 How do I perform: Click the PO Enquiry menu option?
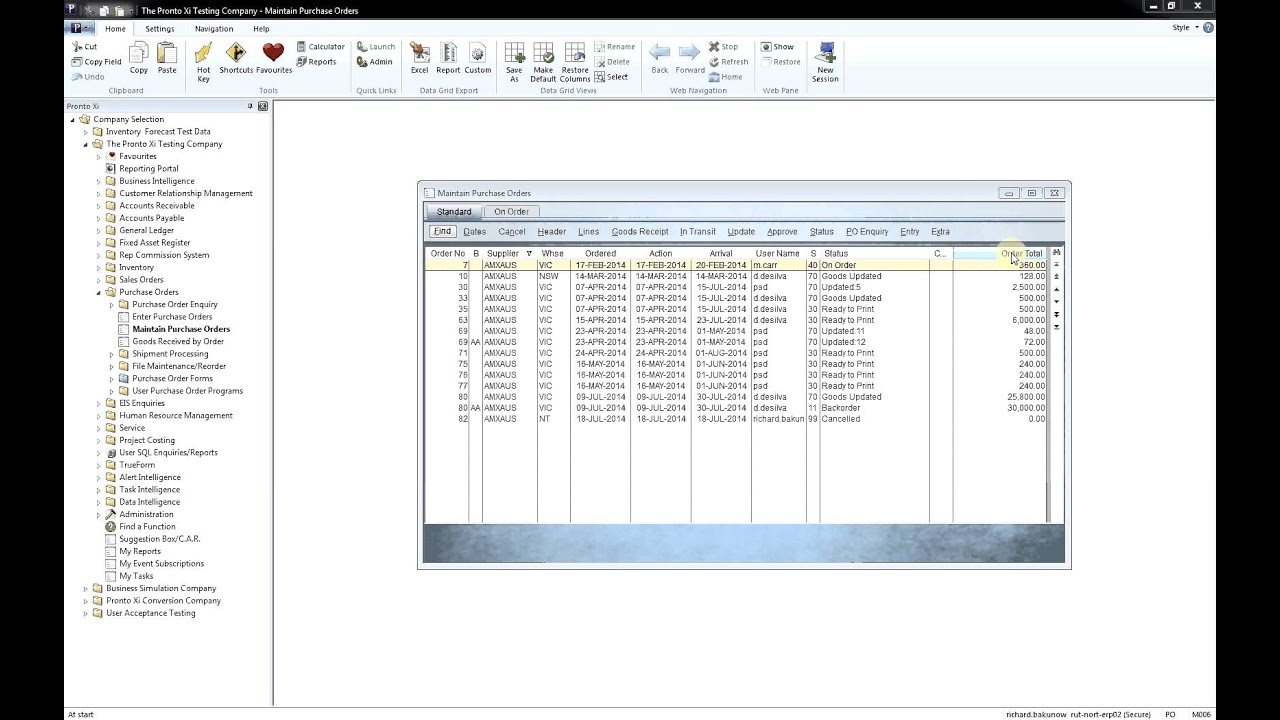pyautogui.click(x=867, y=232)
